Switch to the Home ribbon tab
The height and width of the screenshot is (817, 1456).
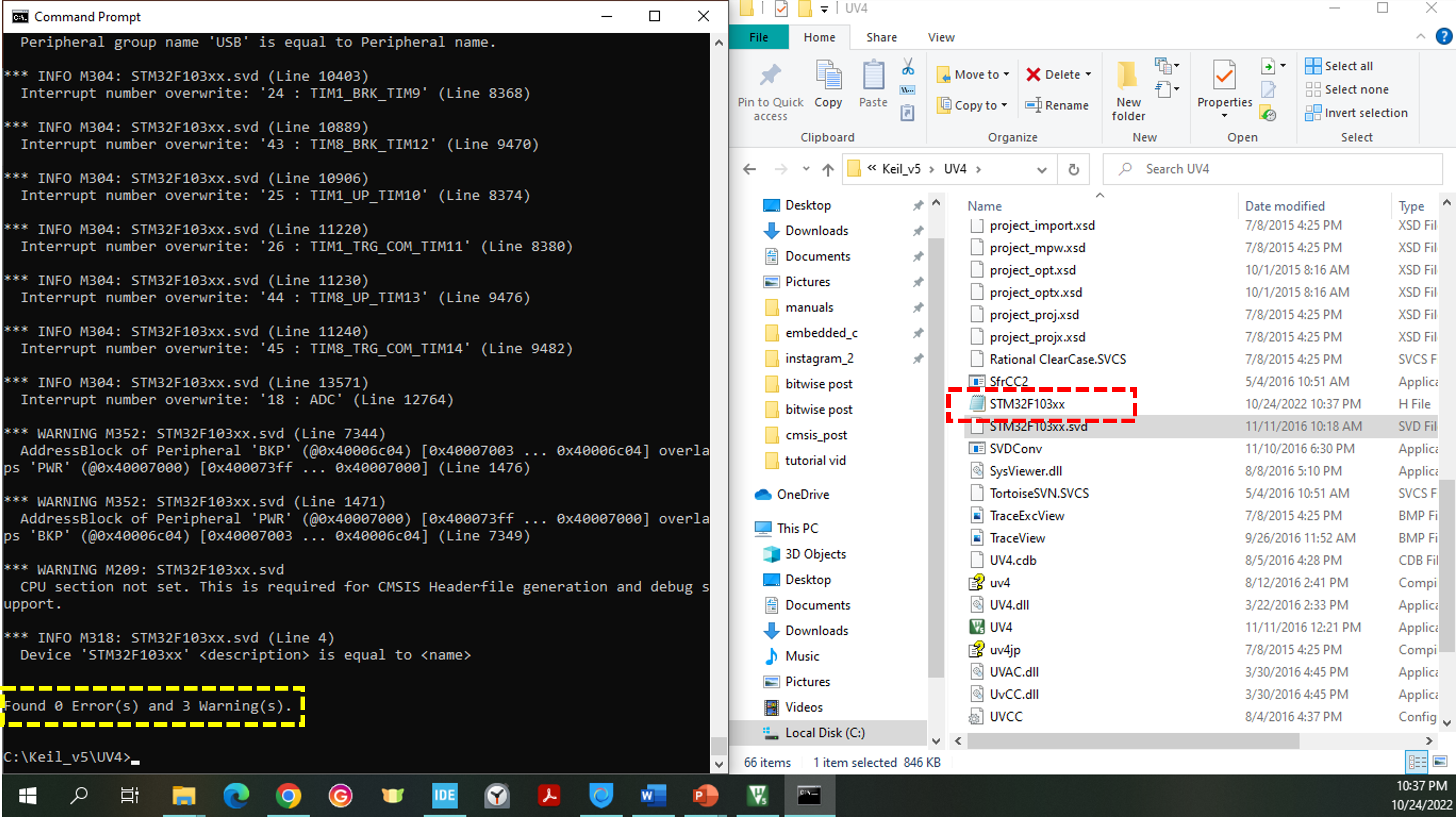819,37
